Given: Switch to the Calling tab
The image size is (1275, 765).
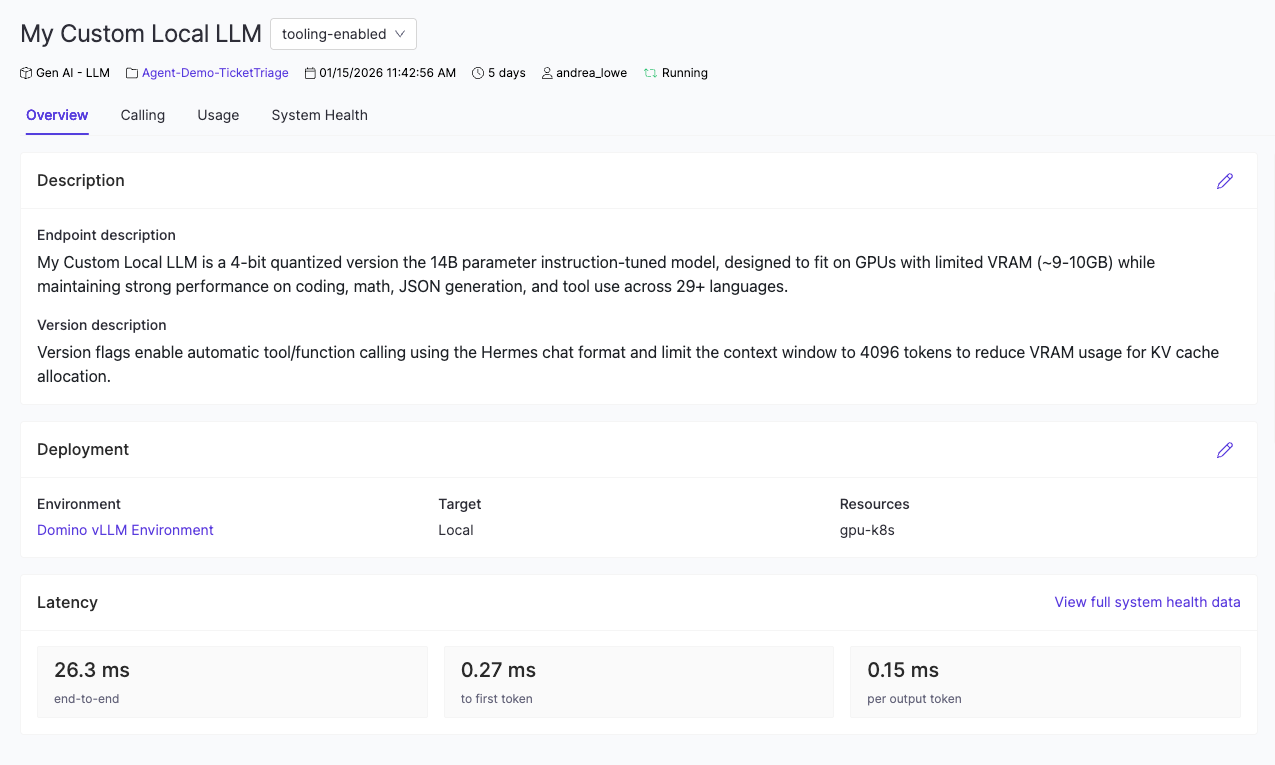Looking at the screenshot, I should [x=143, y=115].
